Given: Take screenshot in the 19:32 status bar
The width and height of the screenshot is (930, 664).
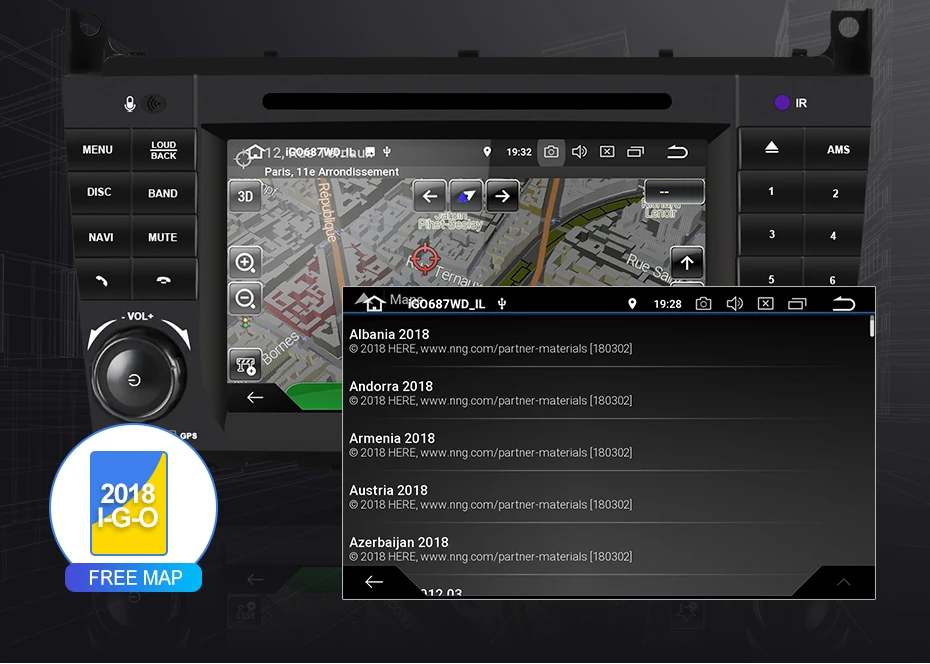Looking at the screenshot, I should click(551, 152).
